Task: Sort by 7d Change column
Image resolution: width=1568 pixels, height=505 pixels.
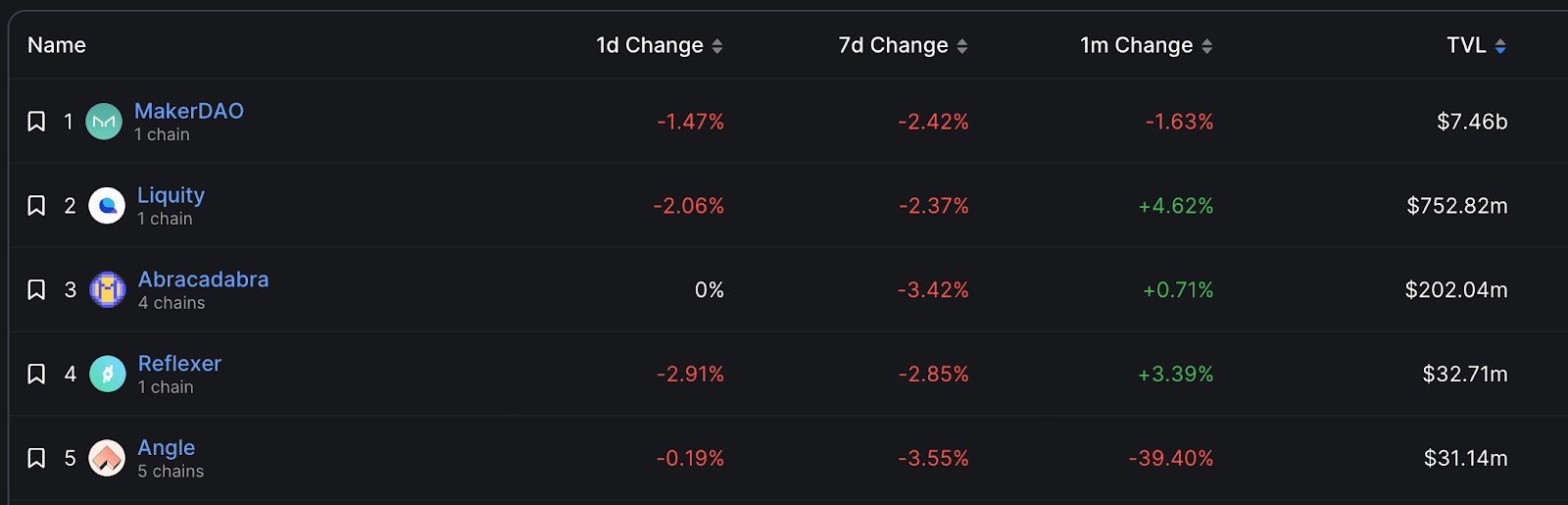Action: coord(903,46)
